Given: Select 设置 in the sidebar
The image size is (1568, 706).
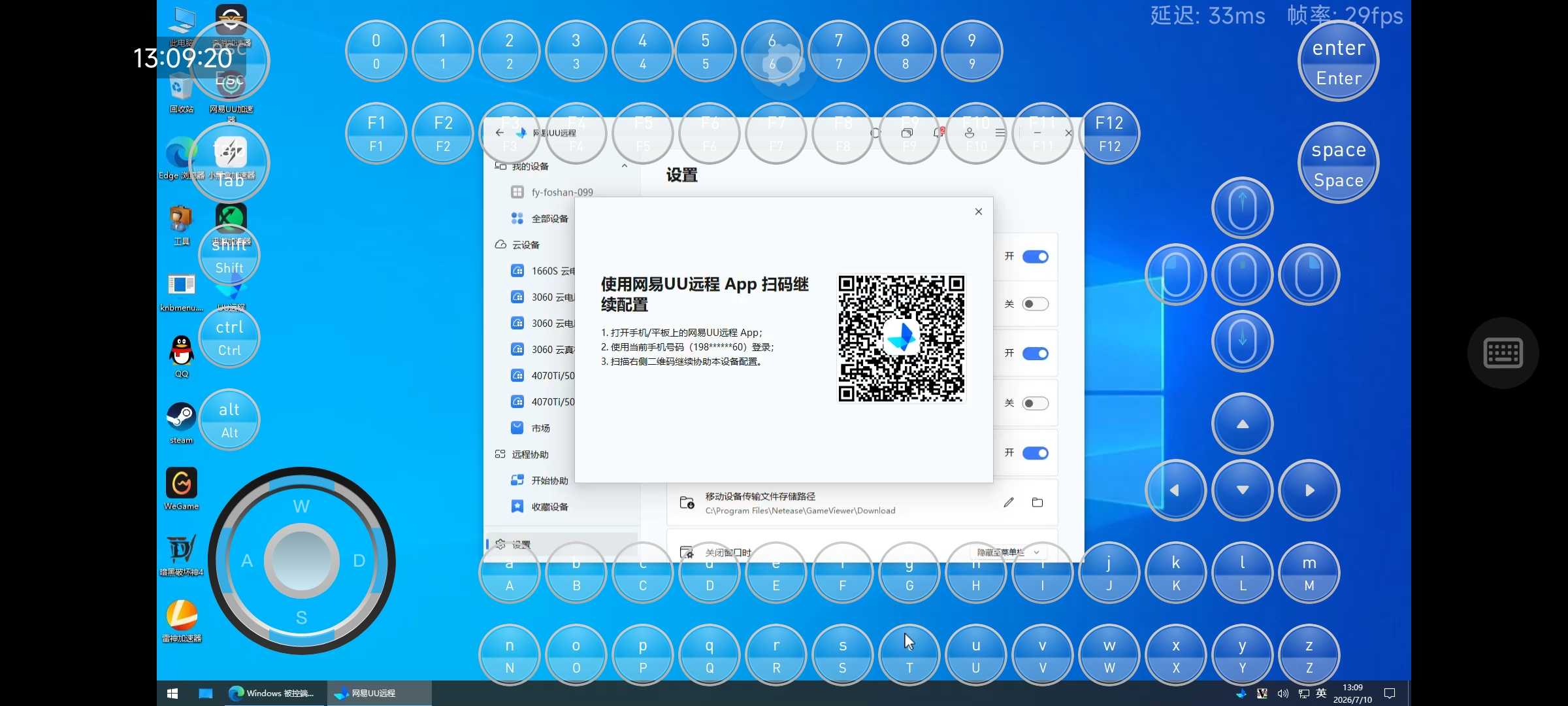Looking at the screenshot, I should [x=562, y=545].
